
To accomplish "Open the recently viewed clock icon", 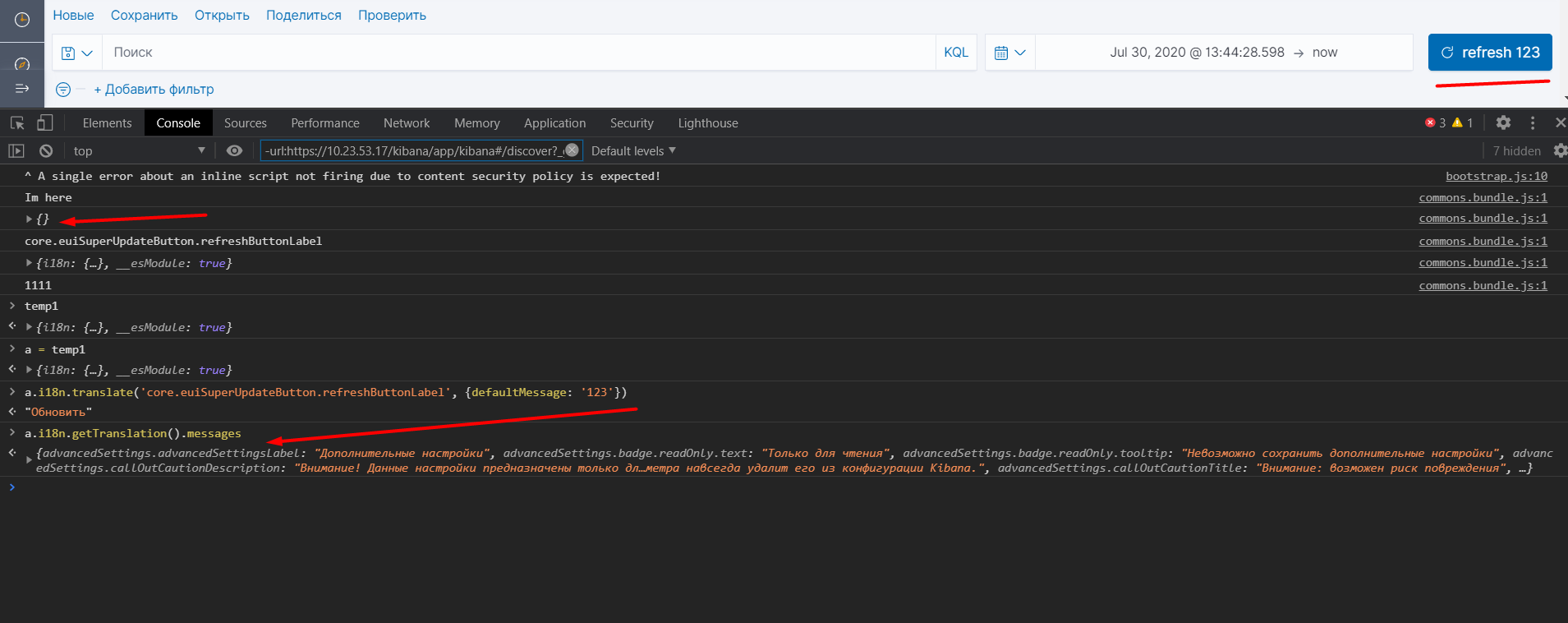I will pos(22,20).
